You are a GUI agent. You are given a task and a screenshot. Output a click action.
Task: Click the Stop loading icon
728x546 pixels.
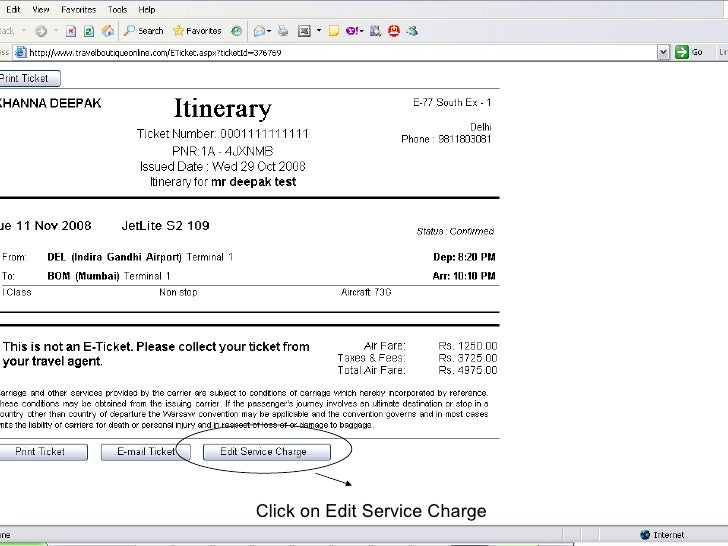click(x=72, y=31)
